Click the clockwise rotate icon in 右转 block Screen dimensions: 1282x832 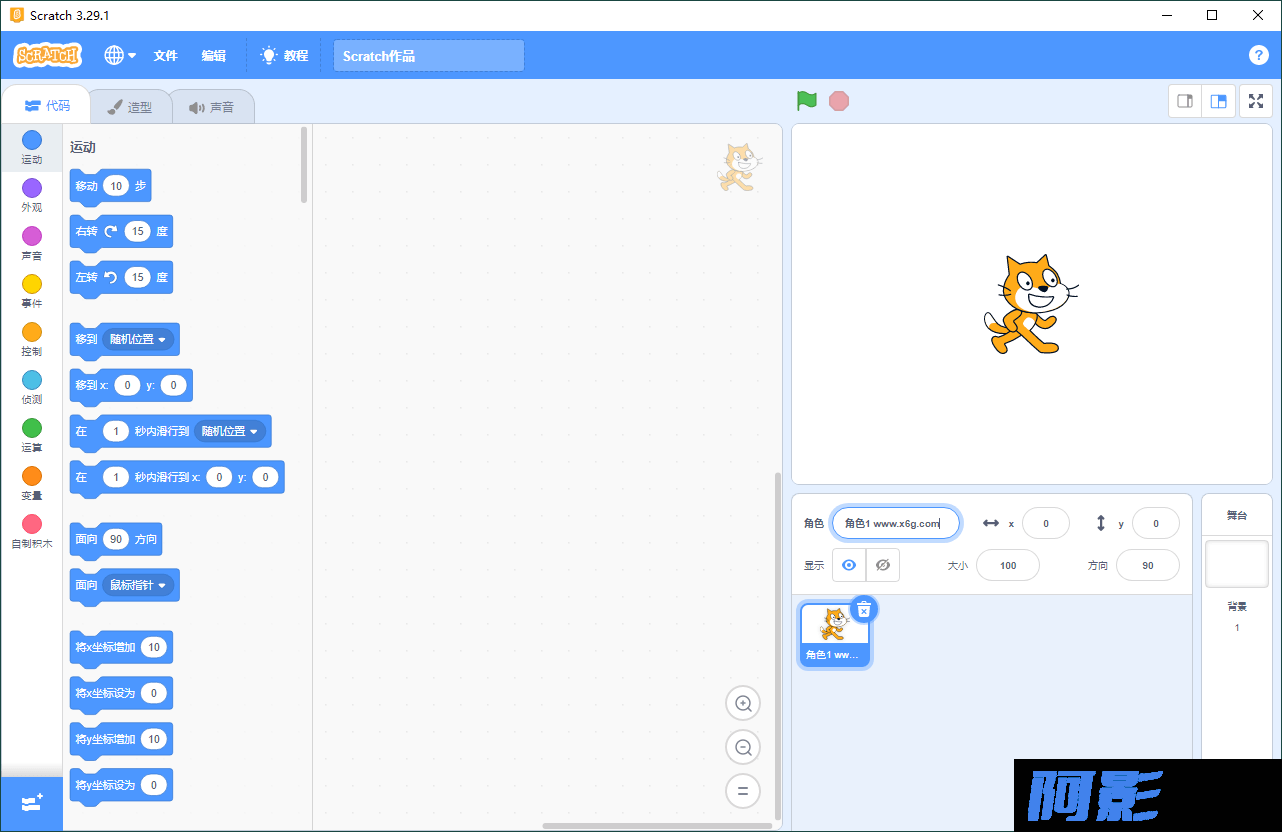click(x=111, y=231)
